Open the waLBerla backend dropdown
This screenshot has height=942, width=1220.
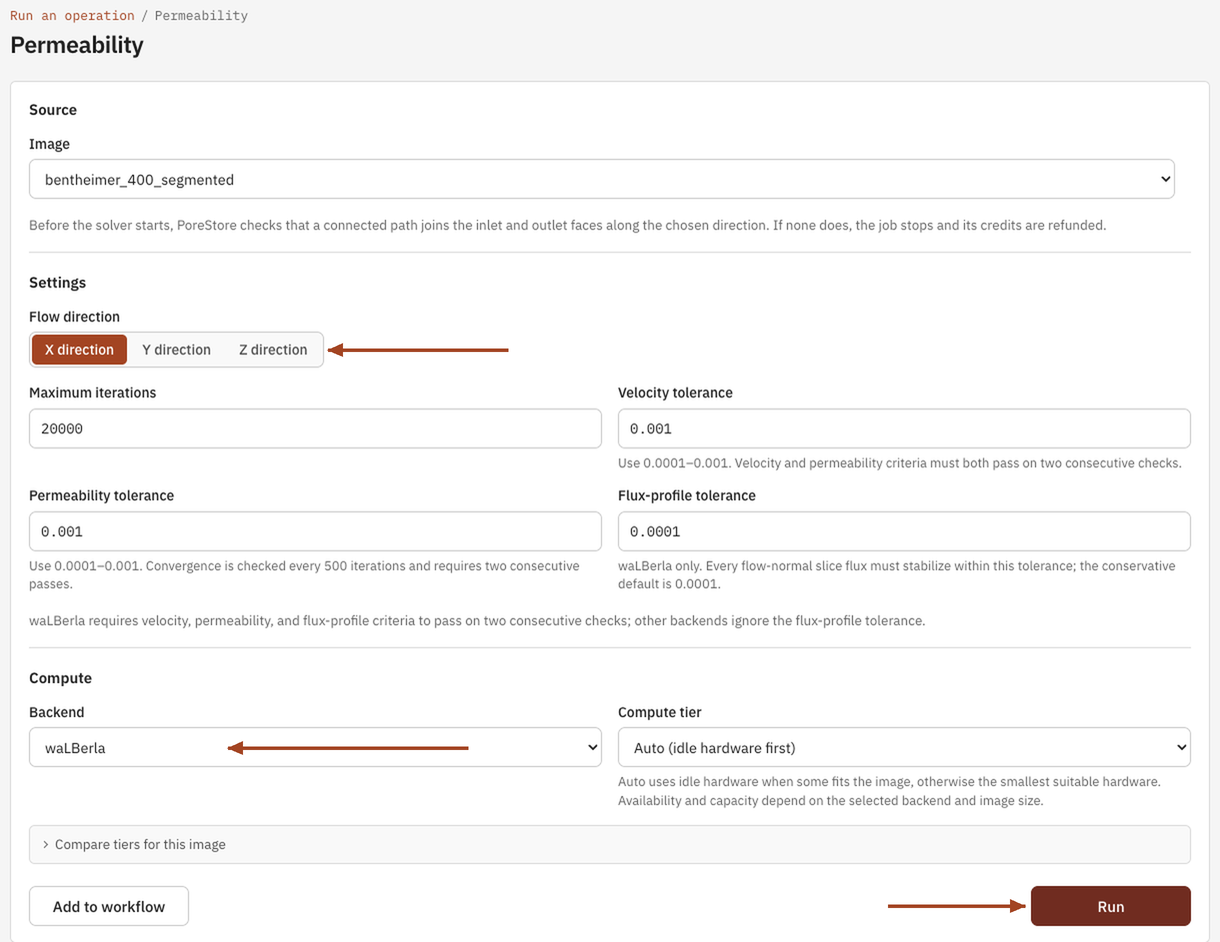(x=315, y=747)
